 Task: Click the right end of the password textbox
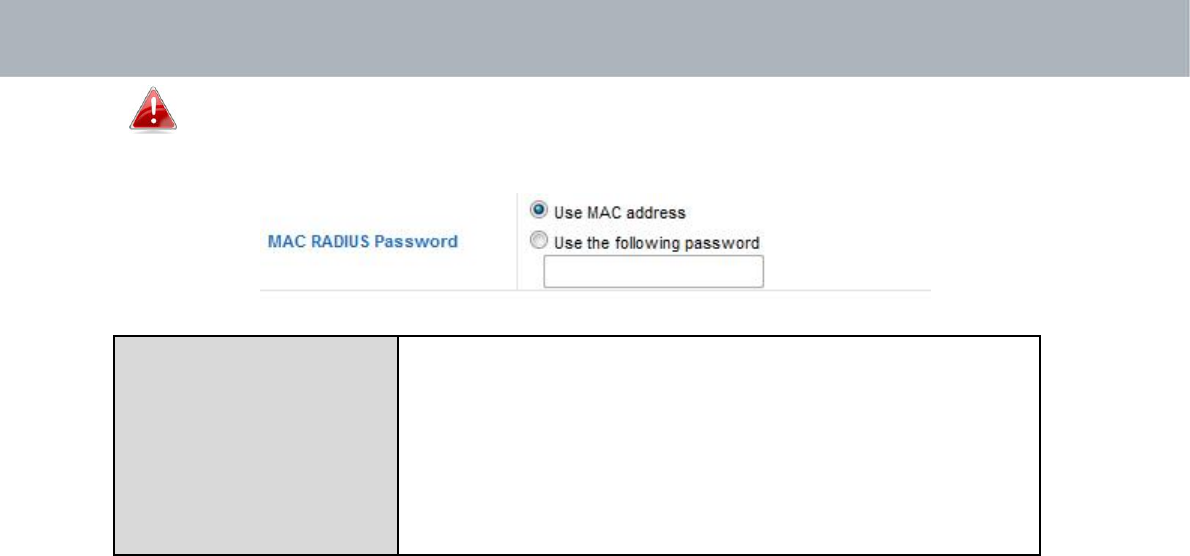758,272
